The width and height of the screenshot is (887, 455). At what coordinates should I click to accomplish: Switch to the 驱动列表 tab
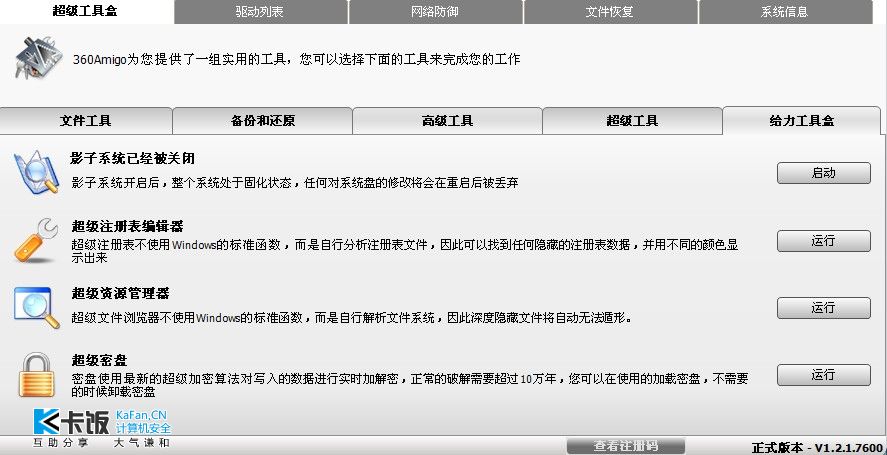pyautogui.click(x=260, y=12)
